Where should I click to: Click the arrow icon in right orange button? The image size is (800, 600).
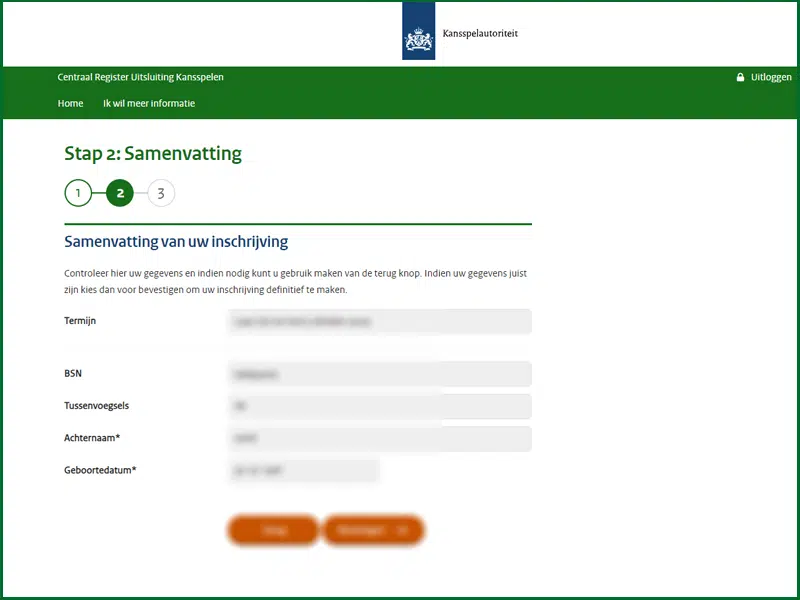[403, 531]
